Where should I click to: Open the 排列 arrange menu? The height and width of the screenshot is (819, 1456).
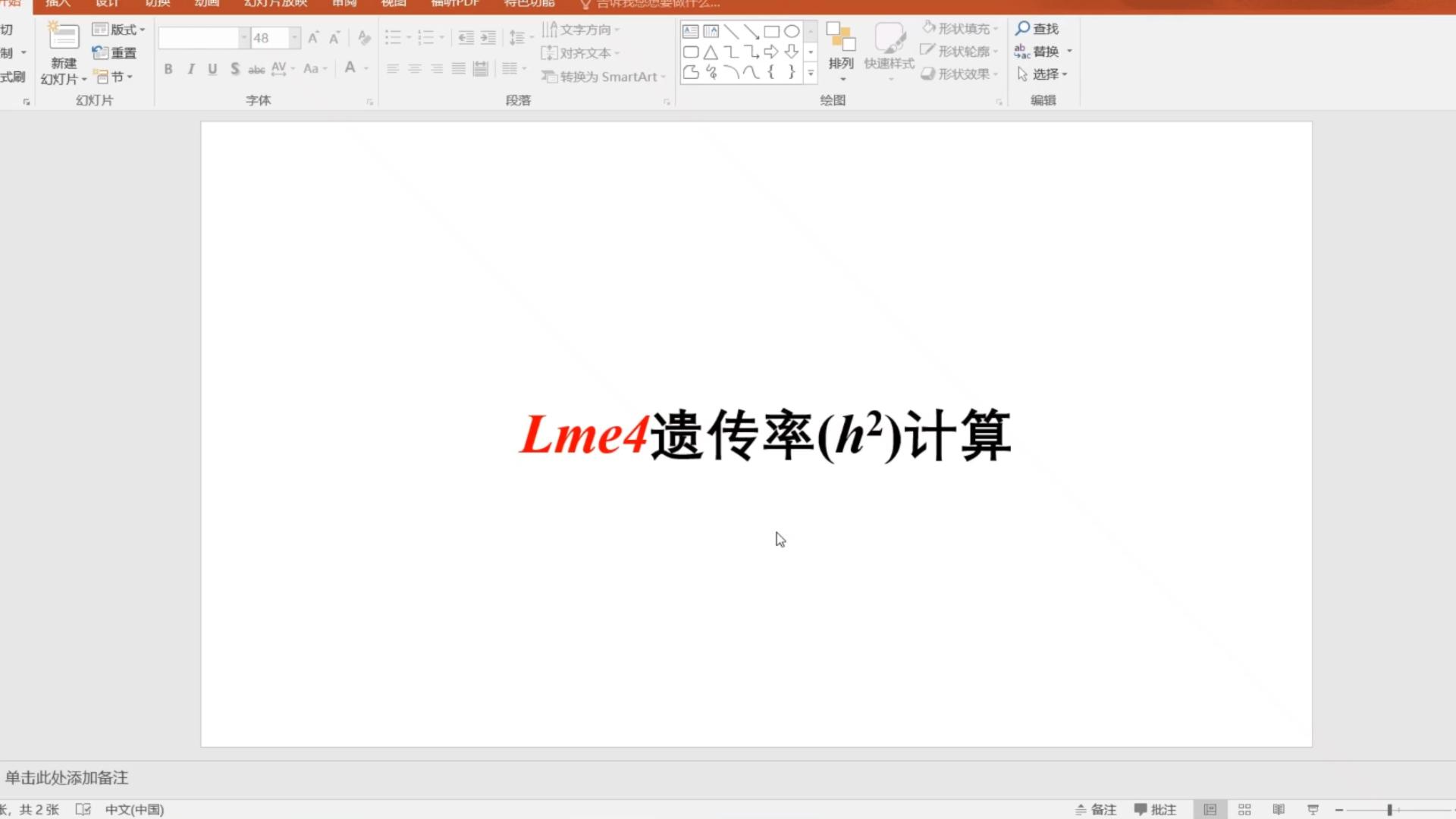point(841,52)
